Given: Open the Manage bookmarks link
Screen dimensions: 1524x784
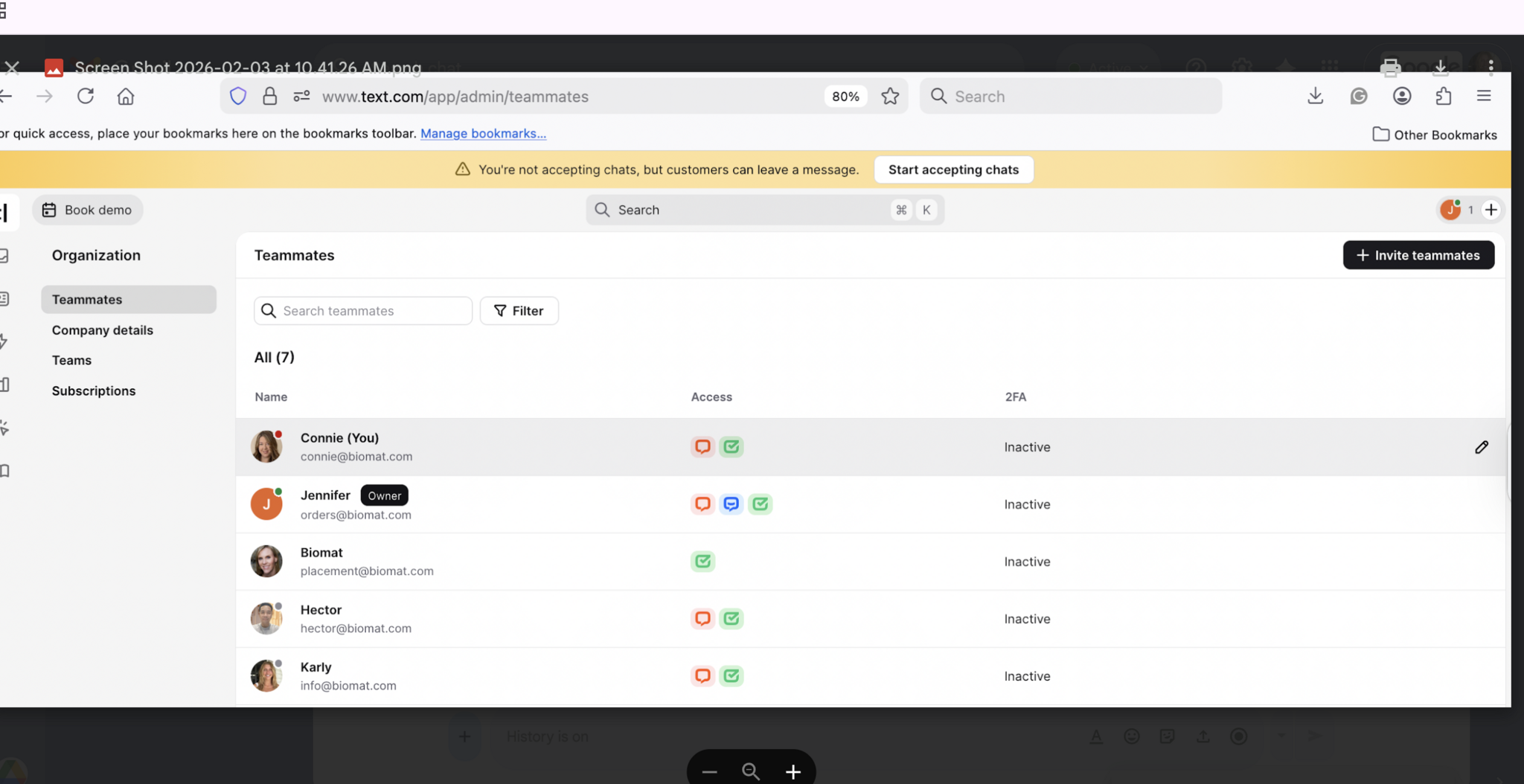Looking at the screenshot, I should point(483,134).
